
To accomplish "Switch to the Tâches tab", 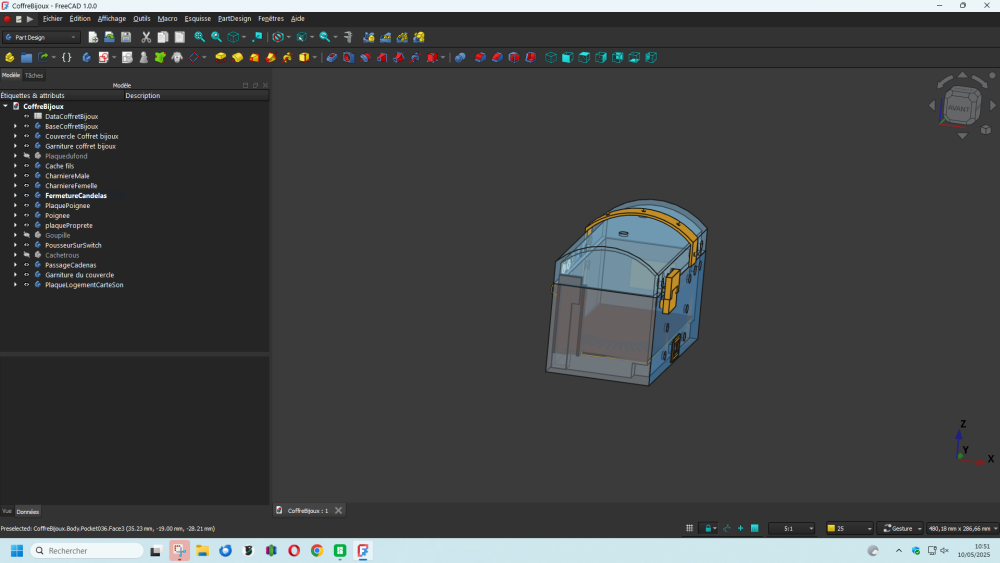I will [34, 75].
